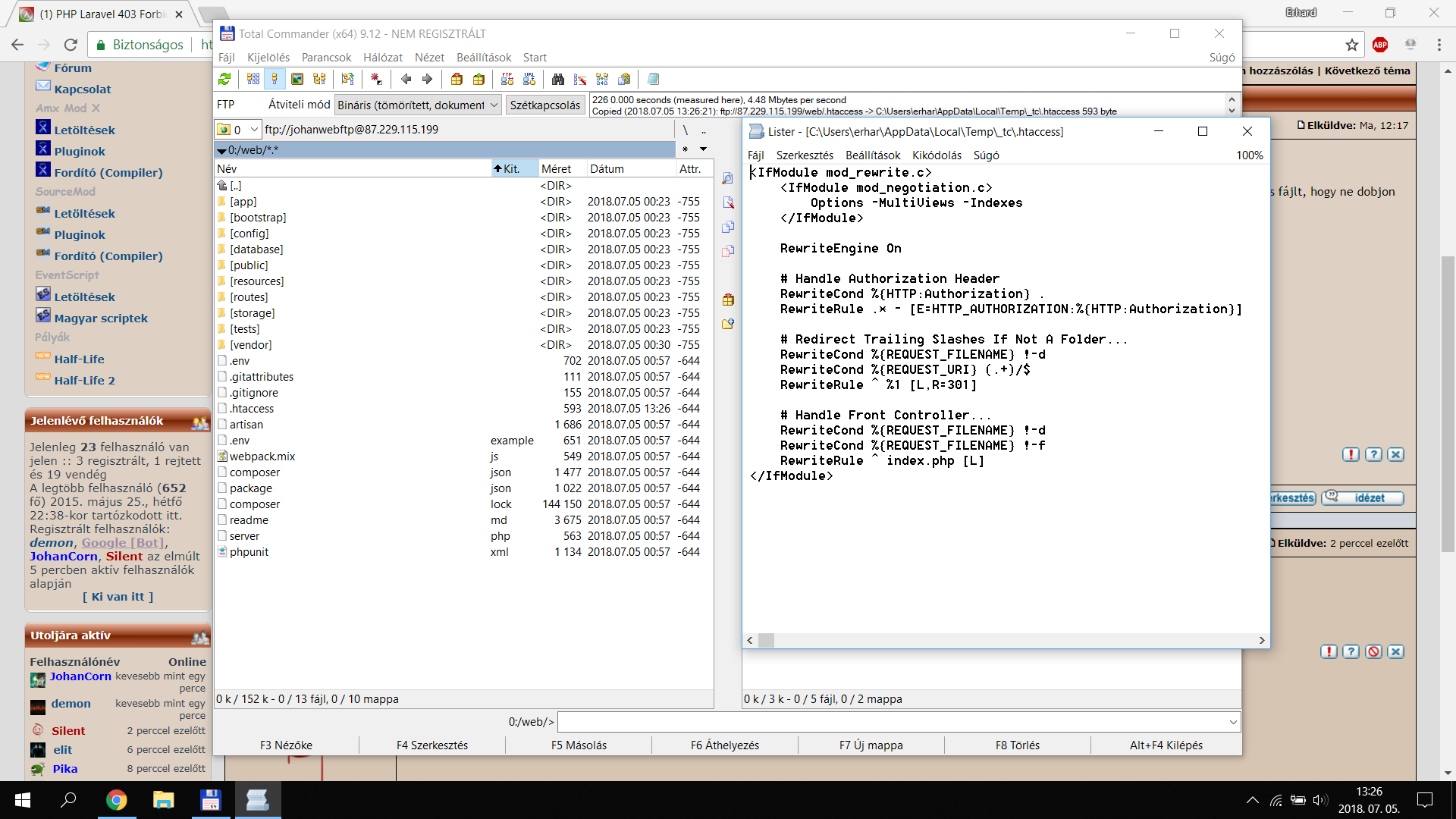Viewport: 1456px width, 819px height.
Task: Open taskbar search magnifier
Action: coord(69,800)
